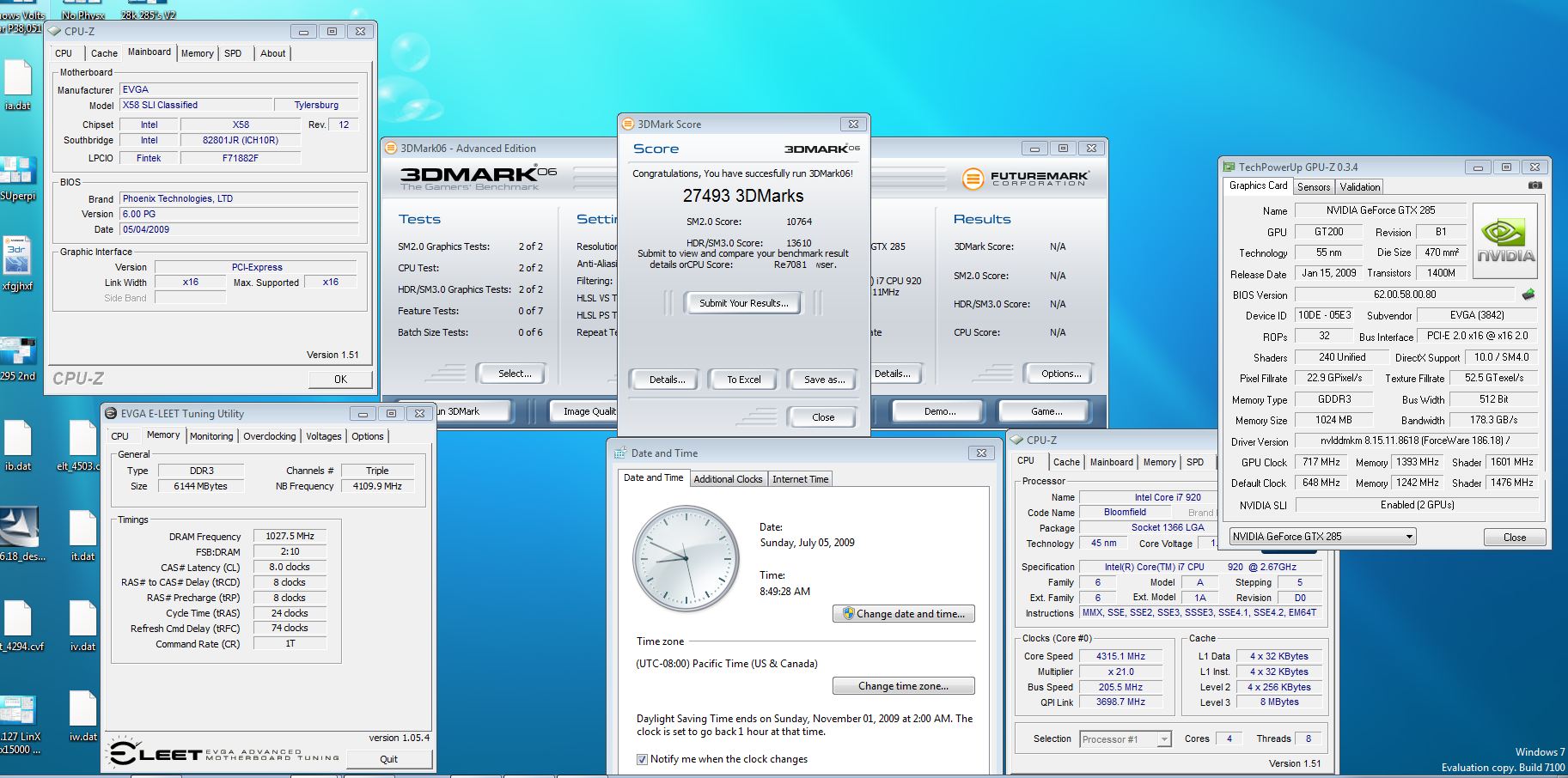
Task: Click the 1027.5 MHz DRAM Frequency value
Action: pos(290,536)
